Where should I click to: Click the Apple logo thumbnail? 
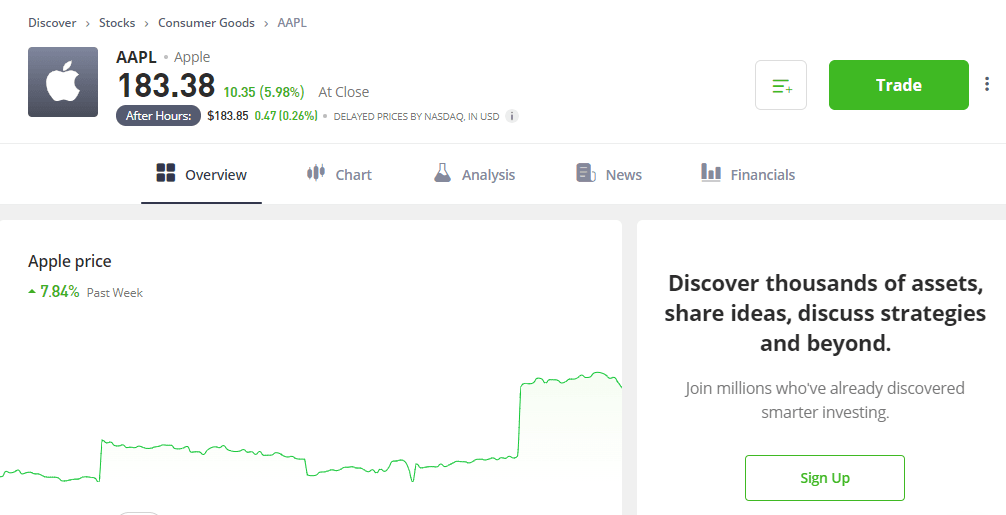point(63,82)
